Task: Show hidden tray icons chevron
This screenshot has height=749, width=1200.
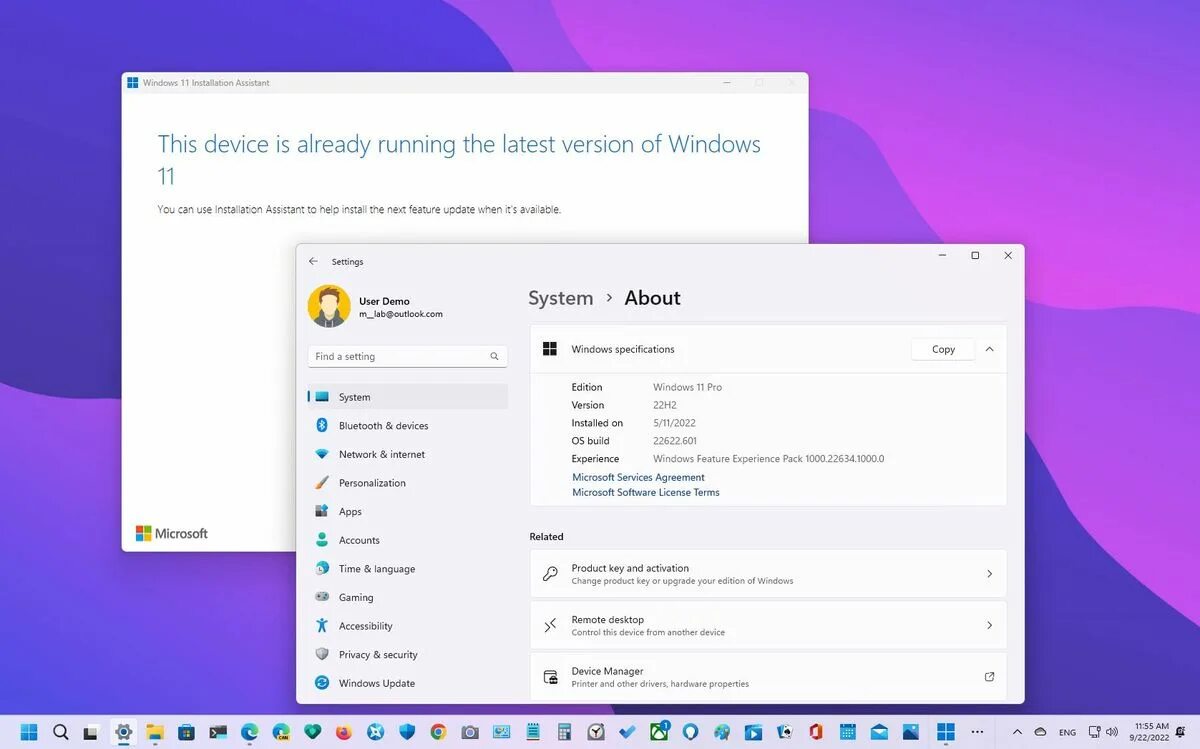Action: [x=1017, y=732]
